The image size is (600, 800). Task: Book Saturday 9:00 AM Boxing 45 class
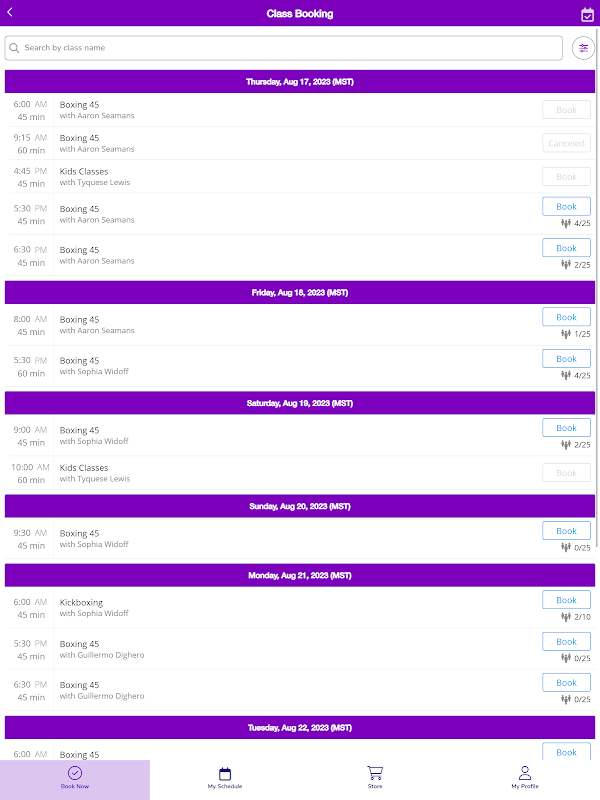(566, 428)
